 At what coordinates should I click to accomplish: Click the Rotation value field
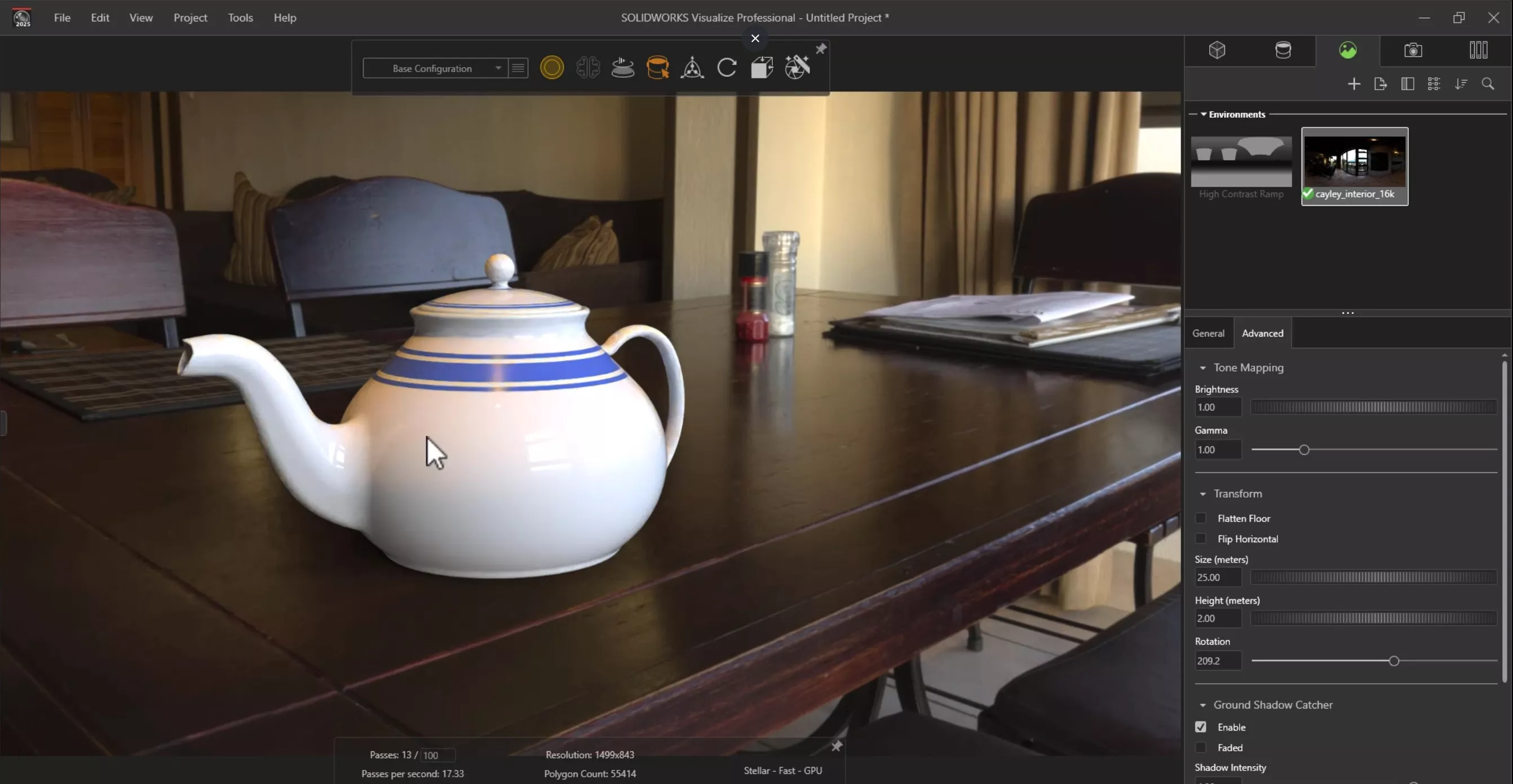coord(1218,661)
